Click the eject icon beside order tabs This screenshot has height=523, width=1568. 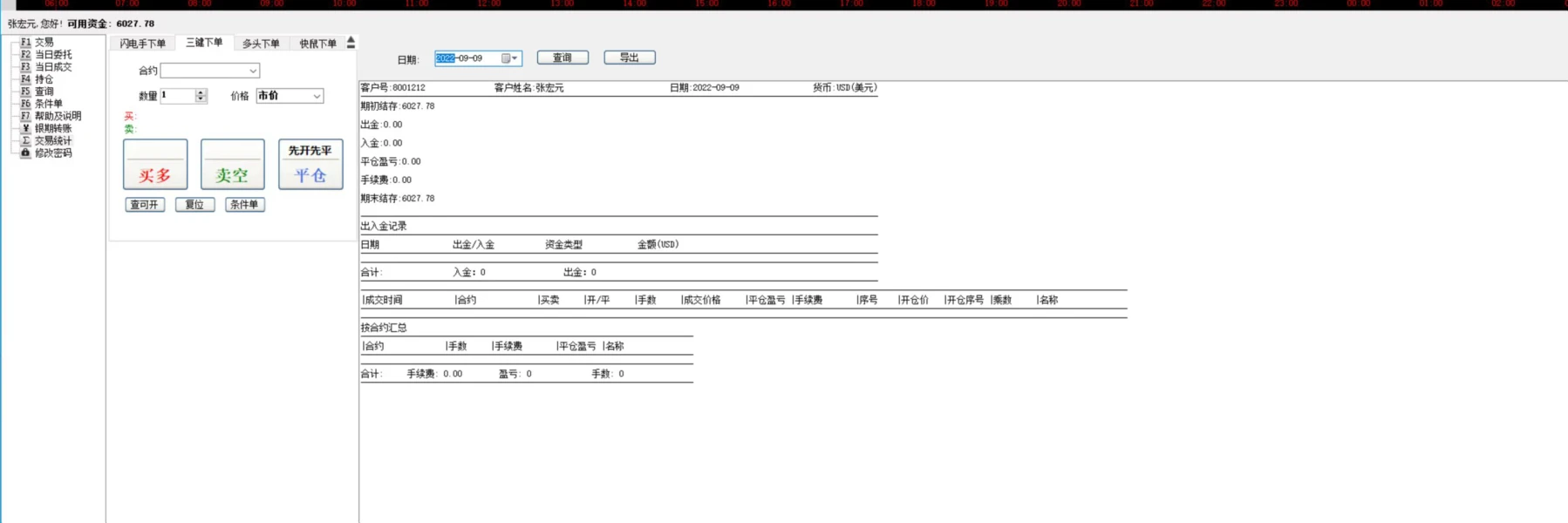click(351, 42)
